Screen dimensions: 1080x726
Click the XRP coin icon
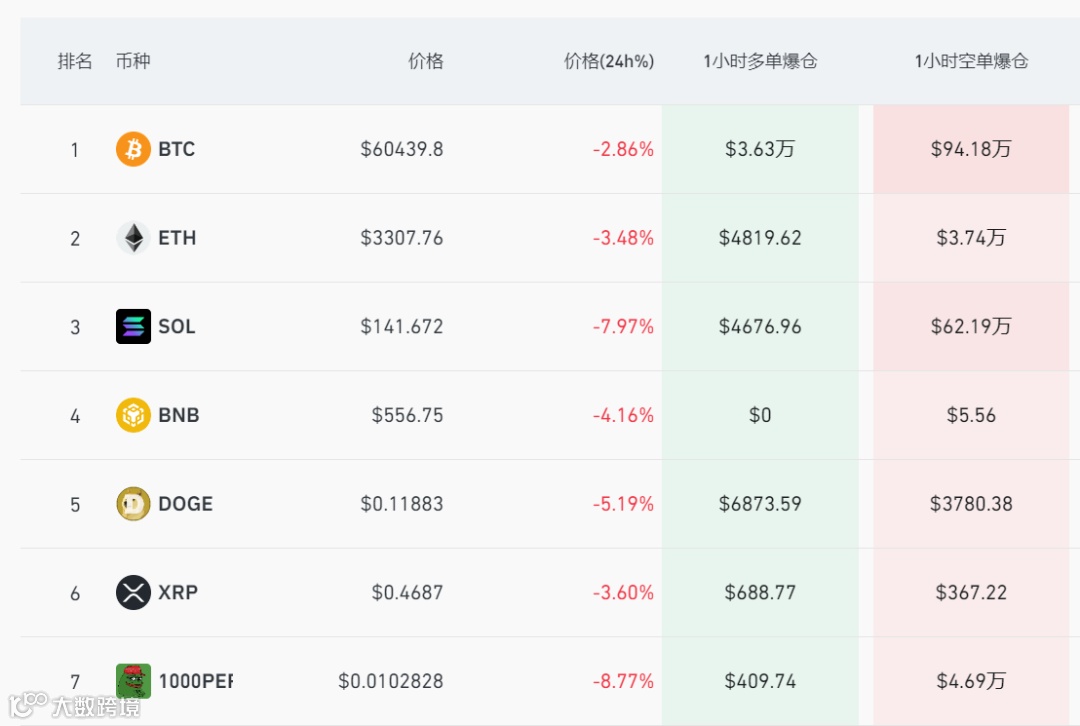click(133, 592)
